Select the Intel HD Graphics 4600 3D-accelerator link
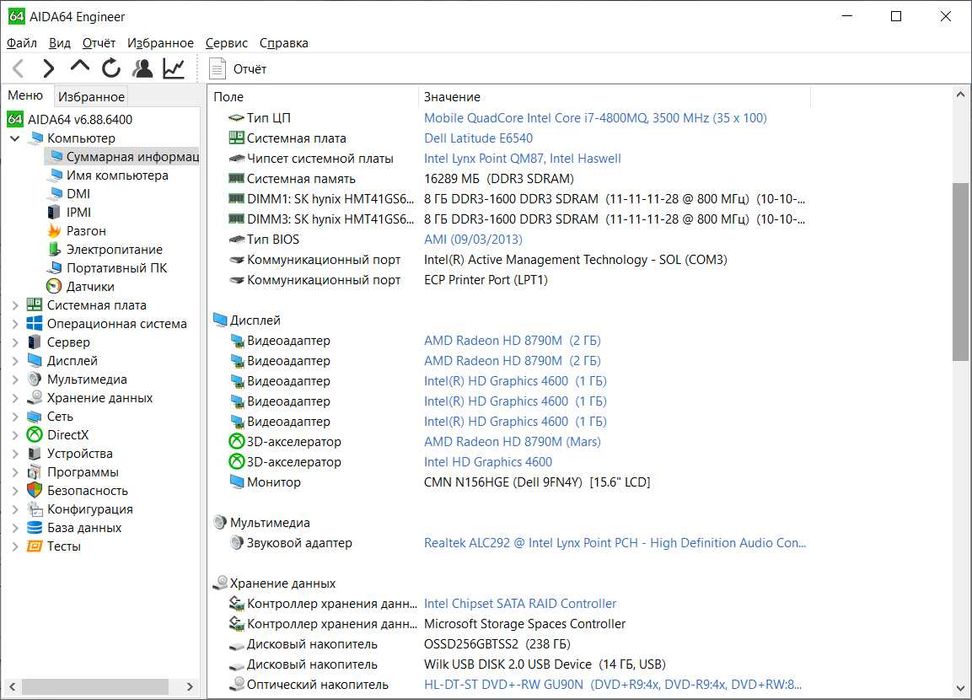Viewport: 972px width, 700px height. (x=488, y=462)
